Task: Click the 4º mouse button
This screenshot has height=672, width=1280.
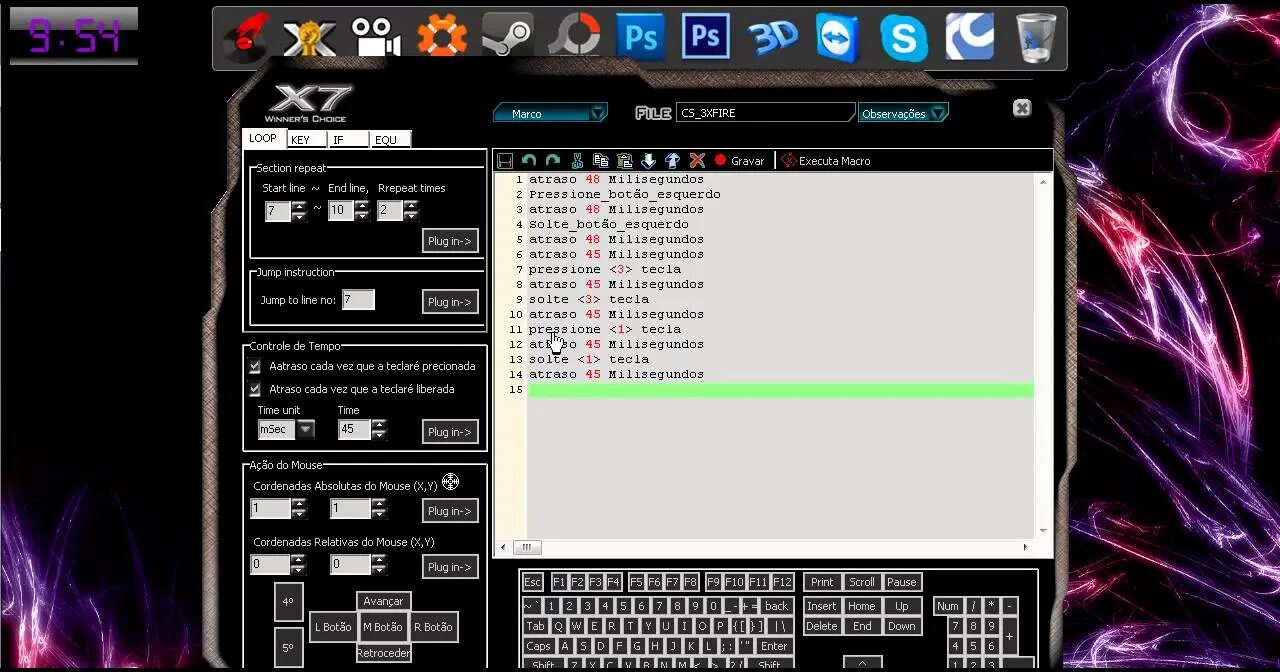Action: 288,602
